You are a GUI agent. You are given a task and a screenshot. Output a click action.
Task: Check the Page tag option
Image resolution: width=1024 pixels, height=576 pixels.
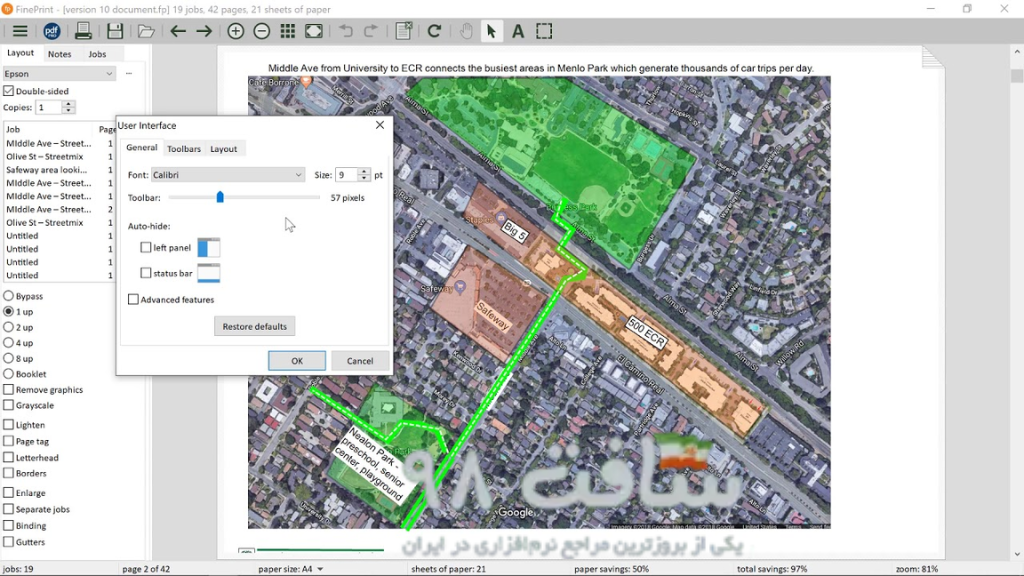[x=8, y=441]
